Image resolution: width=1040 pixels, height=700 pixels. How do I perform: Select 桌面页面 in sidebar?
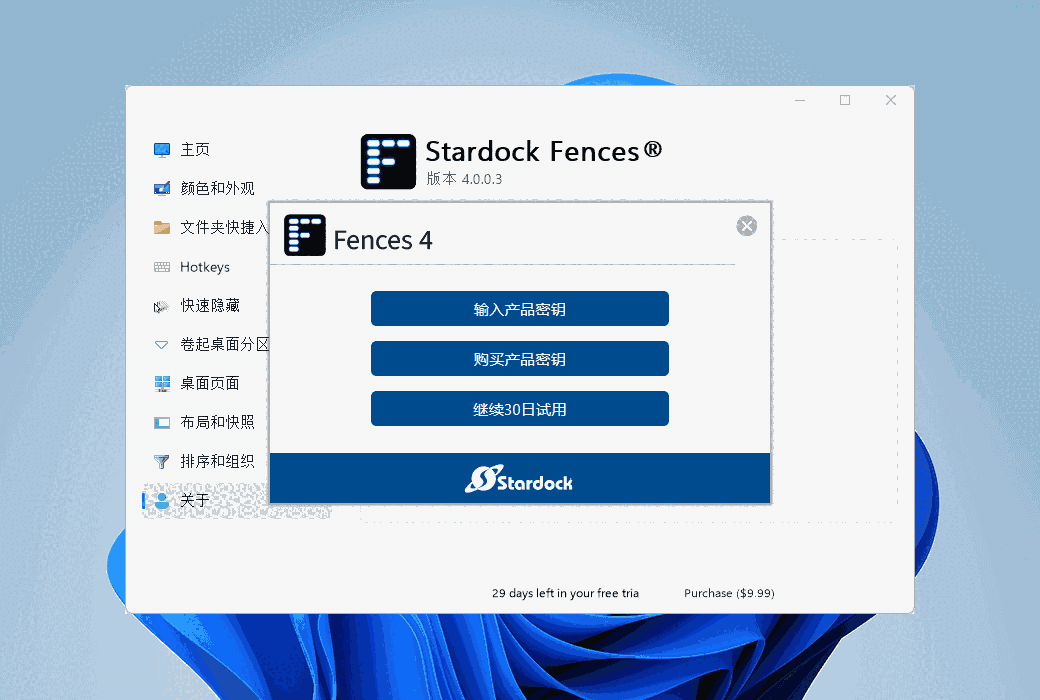coord(210,383)
